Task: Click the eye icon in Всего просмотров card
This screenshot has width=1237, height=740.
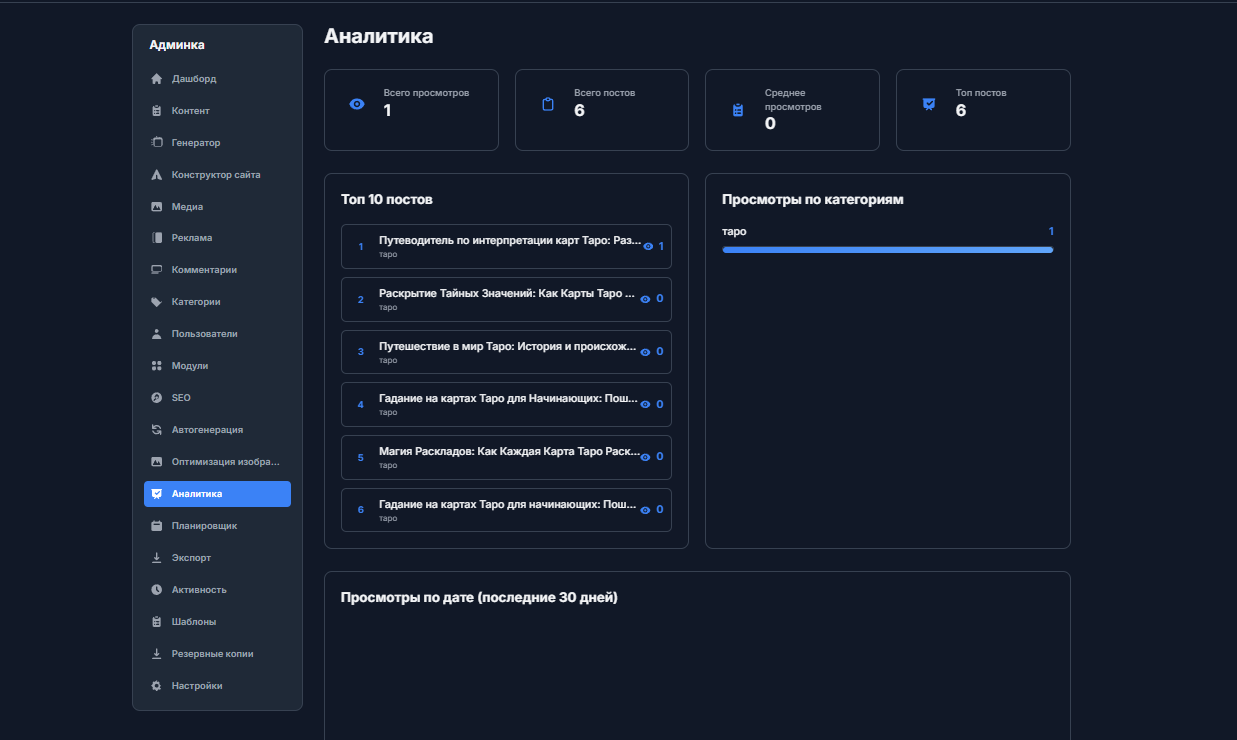Action: point(357,104)
